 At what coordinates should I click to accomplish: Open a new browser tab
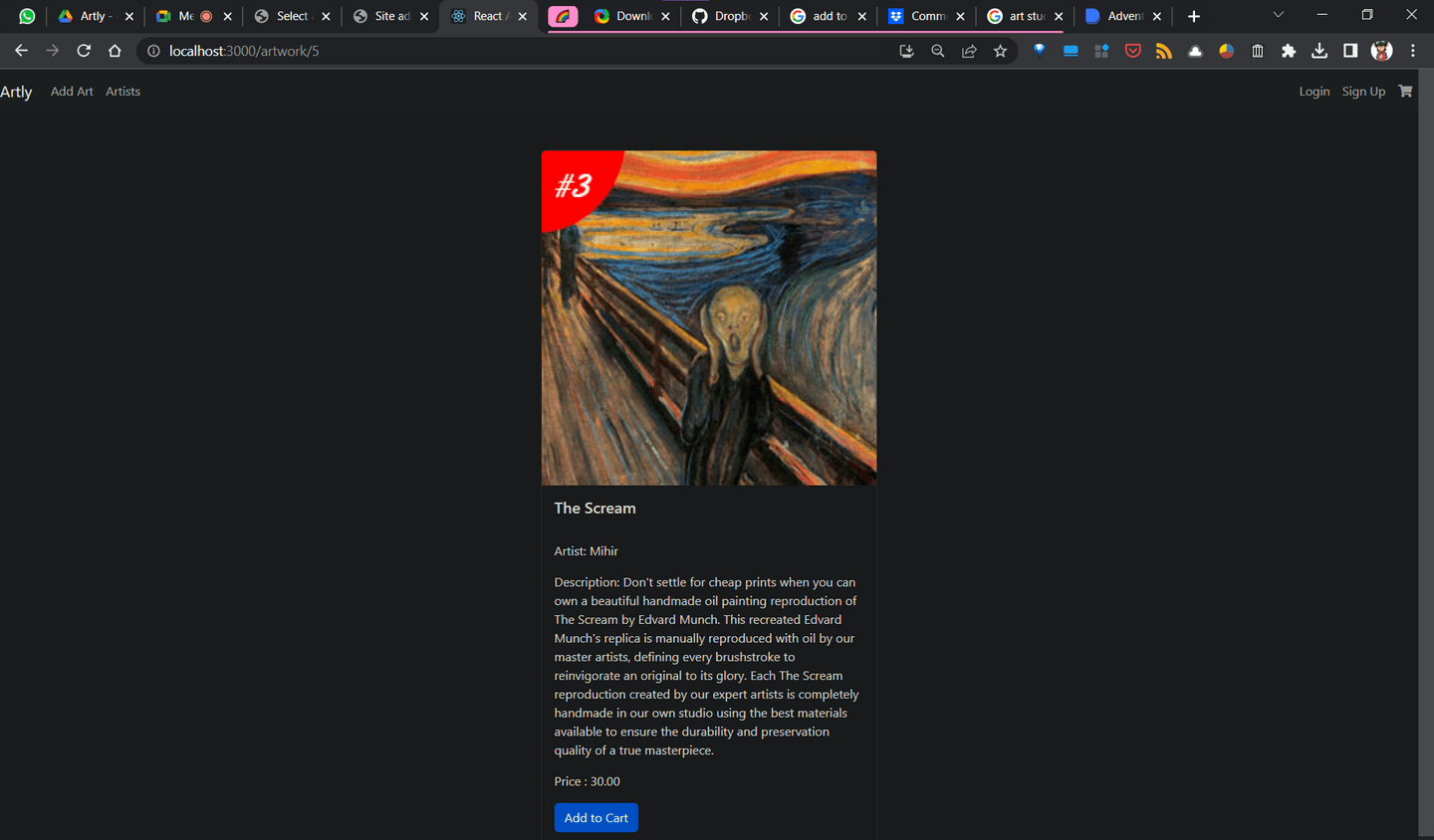(x=1194, y=16)
